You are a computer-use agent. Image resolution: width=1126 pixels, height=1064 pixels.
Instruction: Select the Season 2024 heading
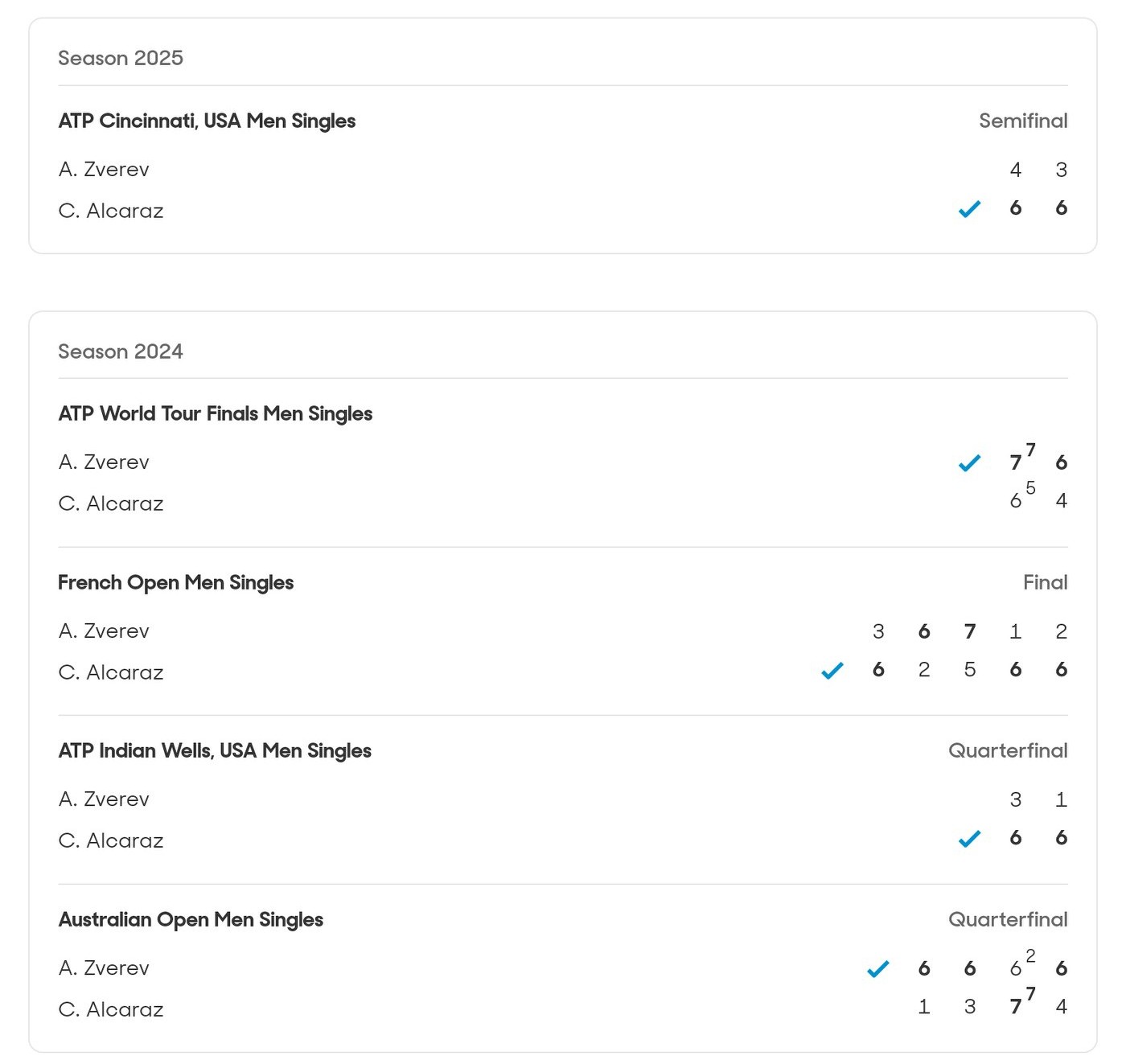(121, 351)
